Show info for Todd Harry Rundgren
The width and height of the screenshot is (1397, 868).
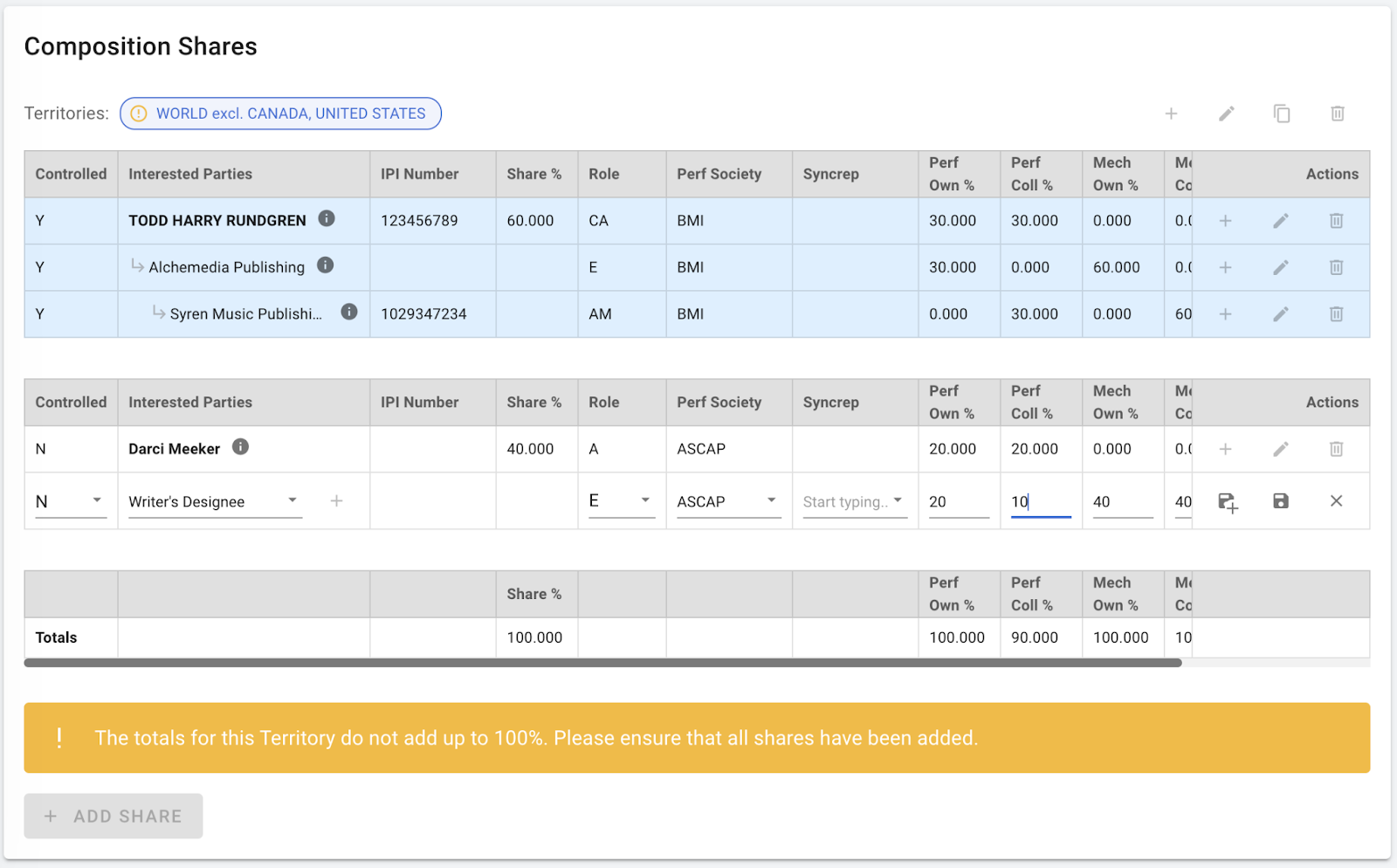click(x=327, y=218)
